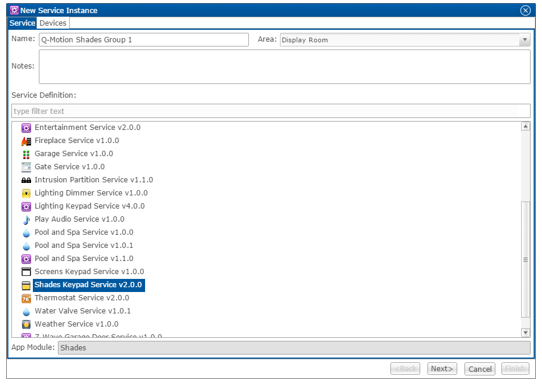Image resolution: width=542 pixels, height=385 pixels.
Task: Click the water drop icon for Pool and Spa v1.0.1
Action: pos(26,246)
